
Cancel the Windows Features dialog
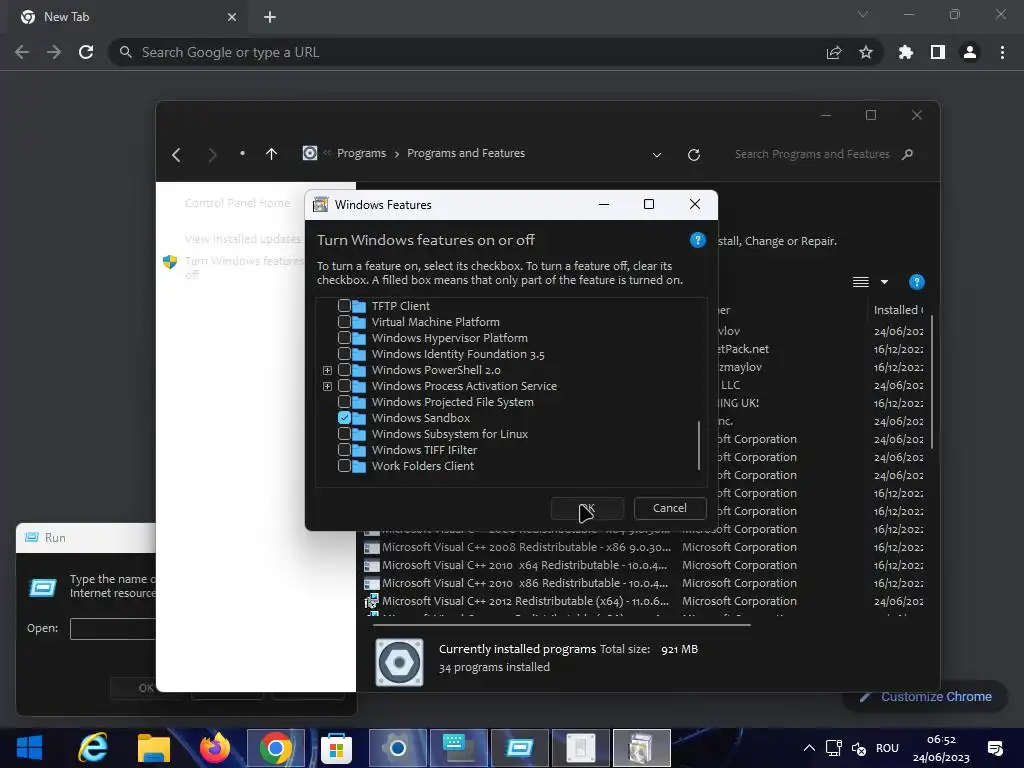click(x=670, y=508)
